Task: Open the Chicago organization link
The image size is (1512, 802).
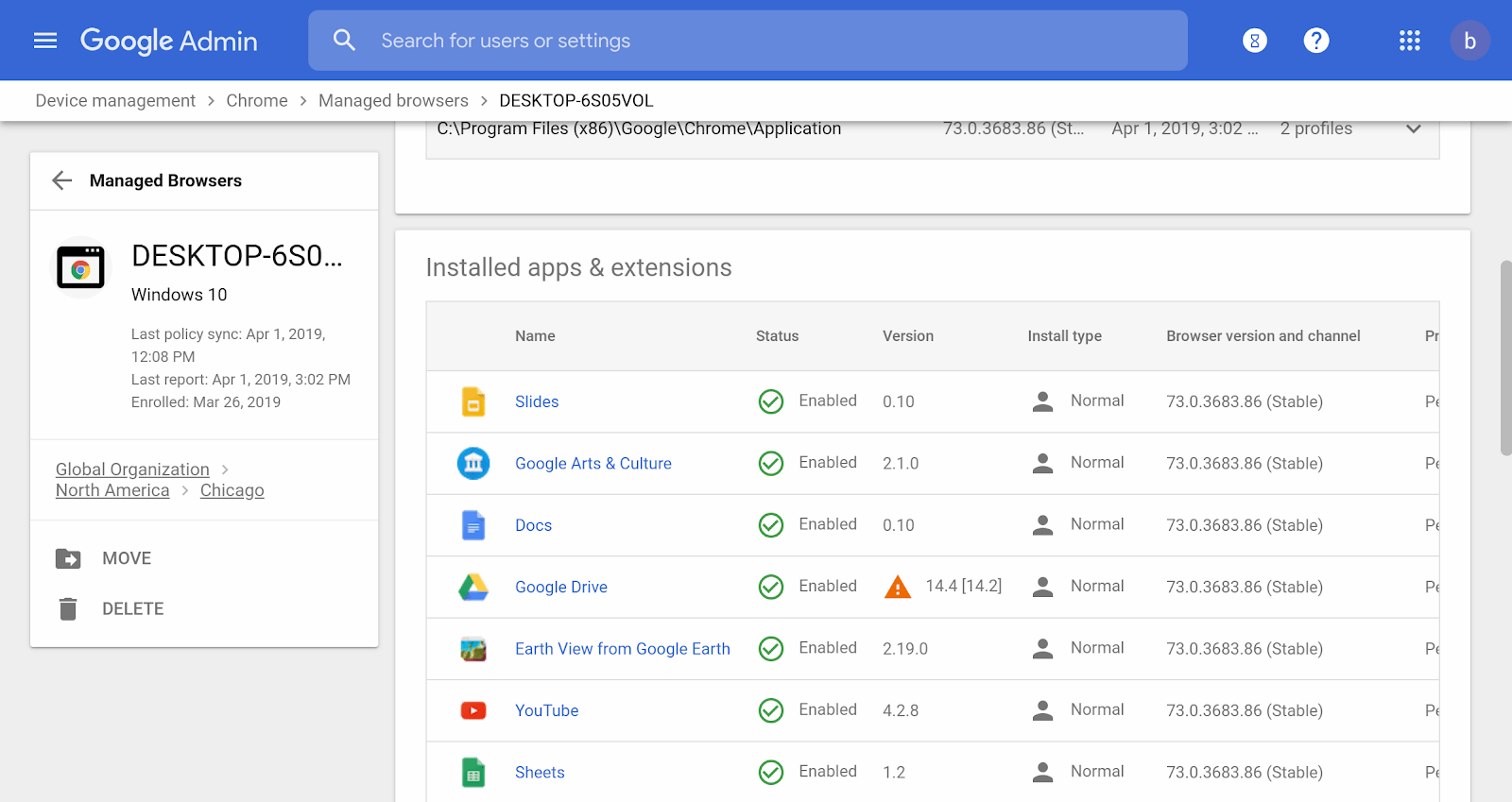Action: coord(232,490)
